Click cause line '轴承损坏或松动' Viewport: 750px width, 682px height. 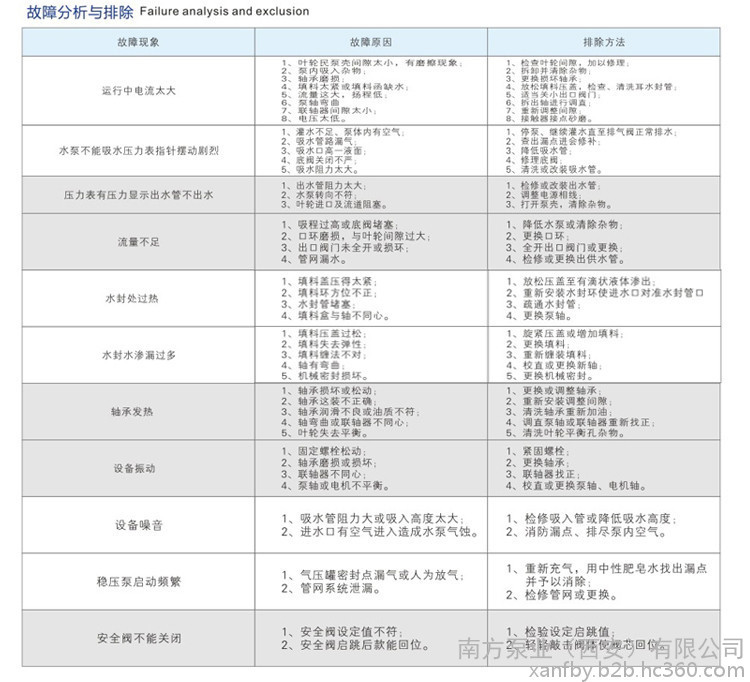click(330, 390)
